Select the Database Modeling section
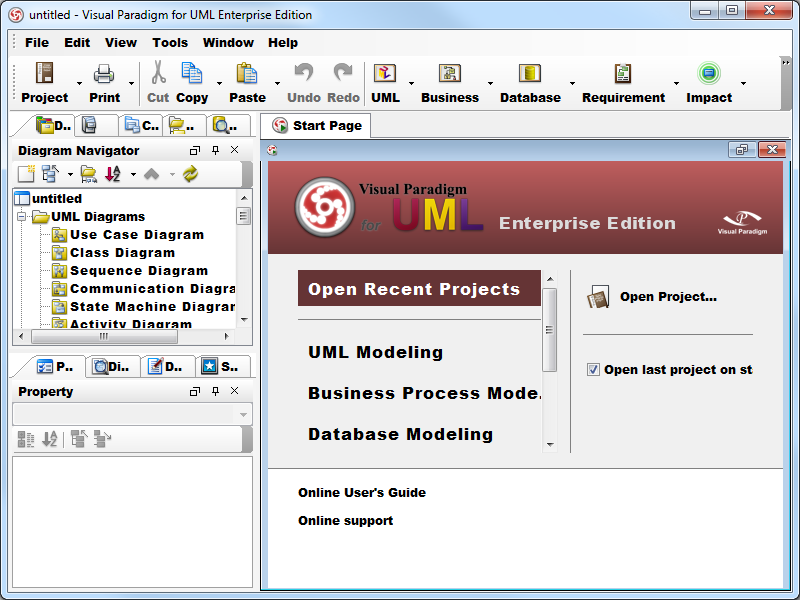The height and width of the screenshot is (600, 800). (401, 434)
